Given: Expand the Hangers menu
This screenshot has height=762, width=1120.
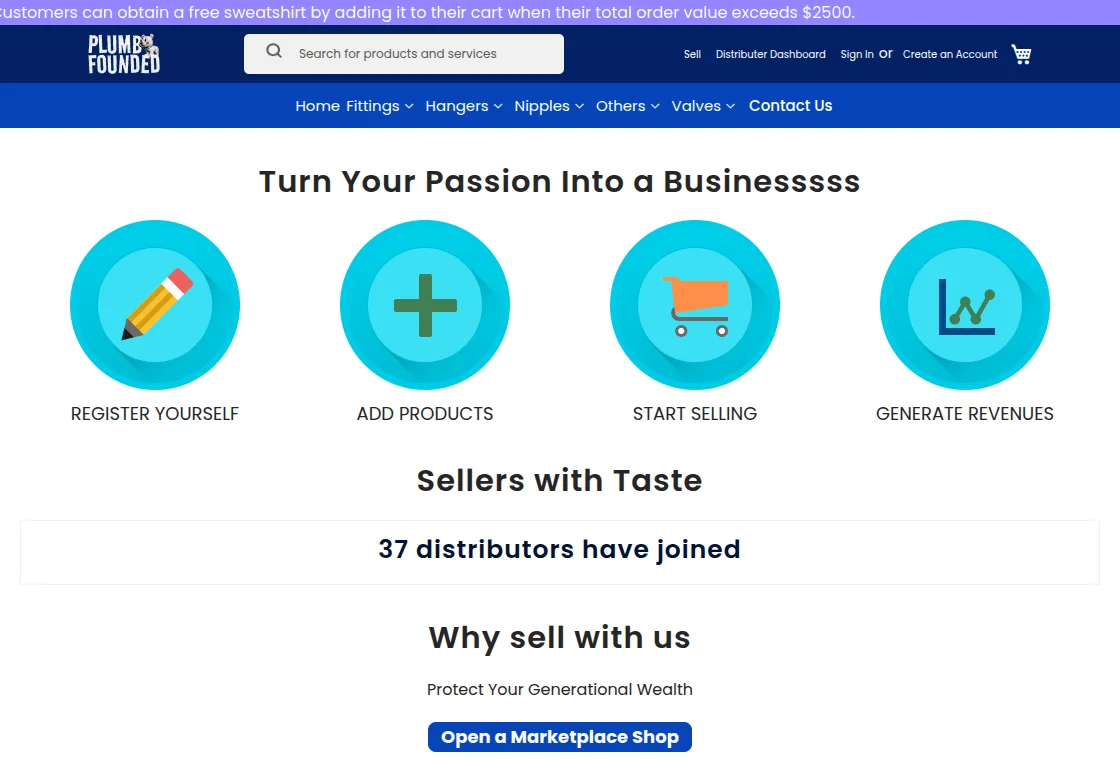Looking at the screenshot, I should [x=457, y=105].
